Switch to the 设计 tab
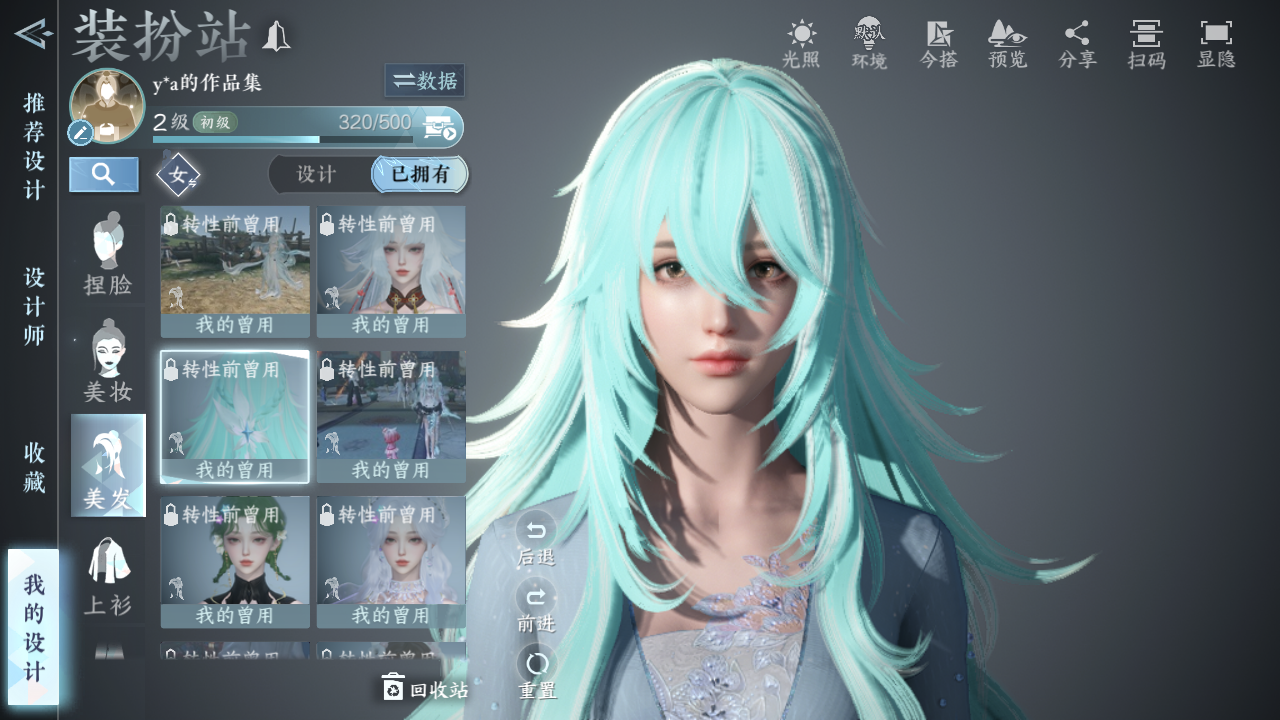 (x=316, y=174)
